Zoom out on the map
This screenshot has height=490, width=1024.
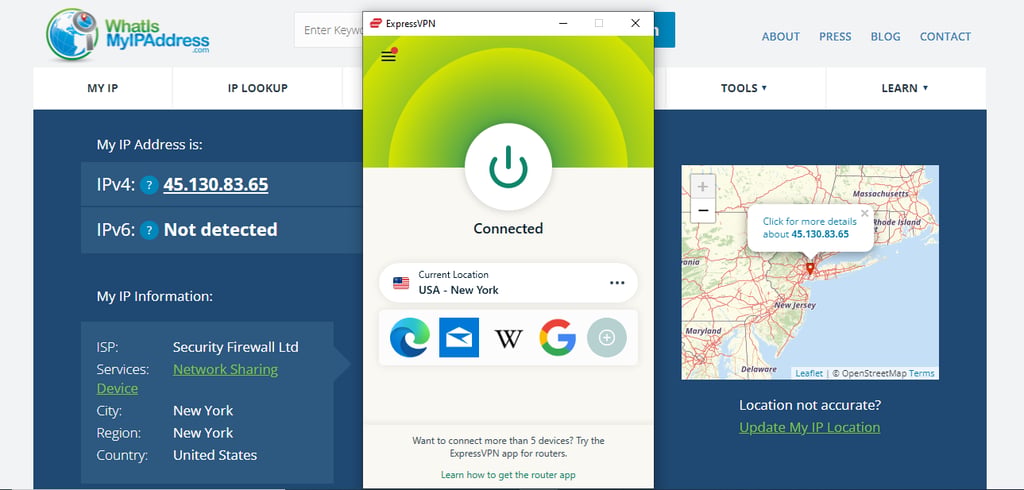coord(703,210)
